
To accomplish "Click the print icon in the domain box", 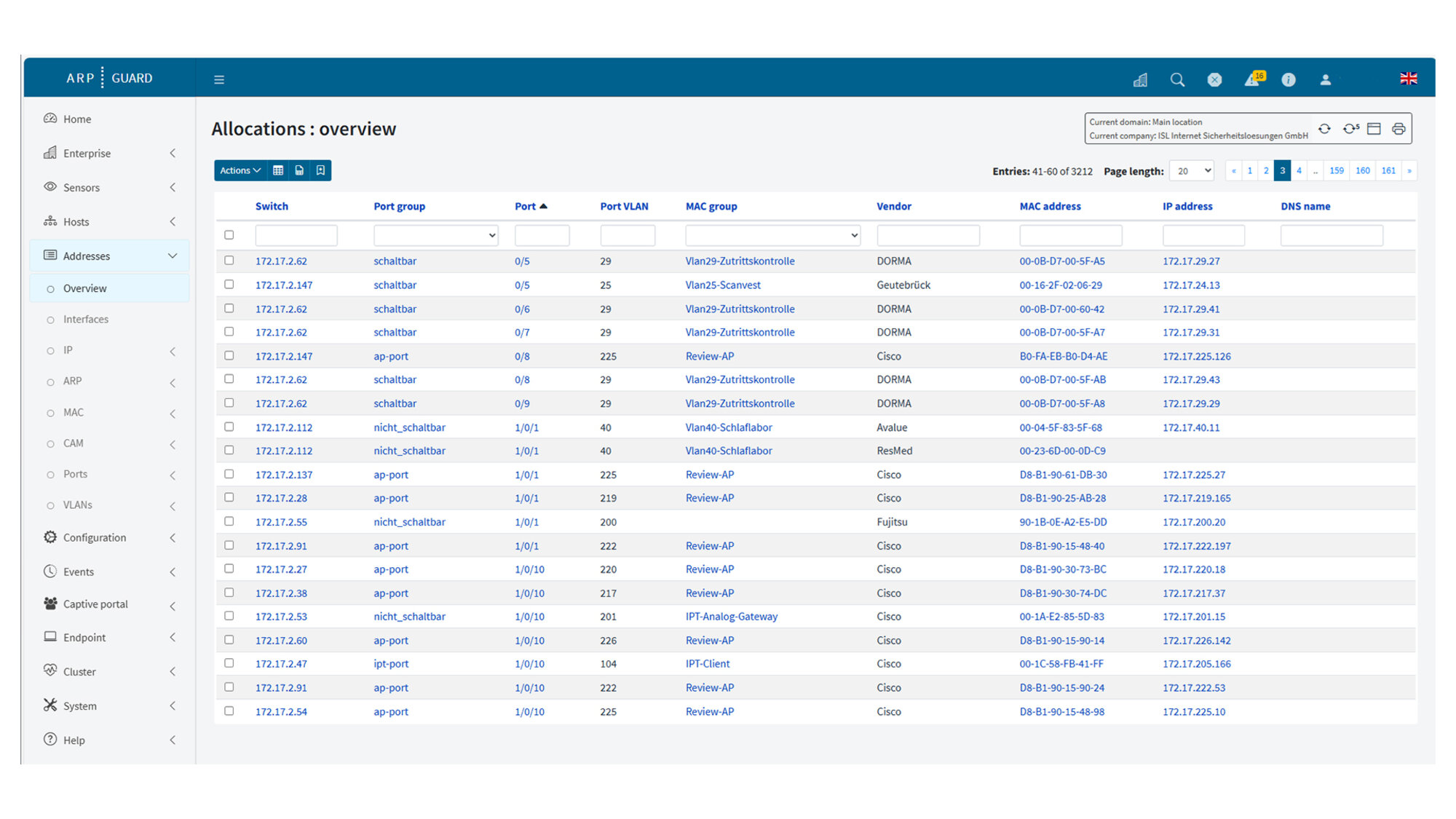I will [x=1398, y=129].
